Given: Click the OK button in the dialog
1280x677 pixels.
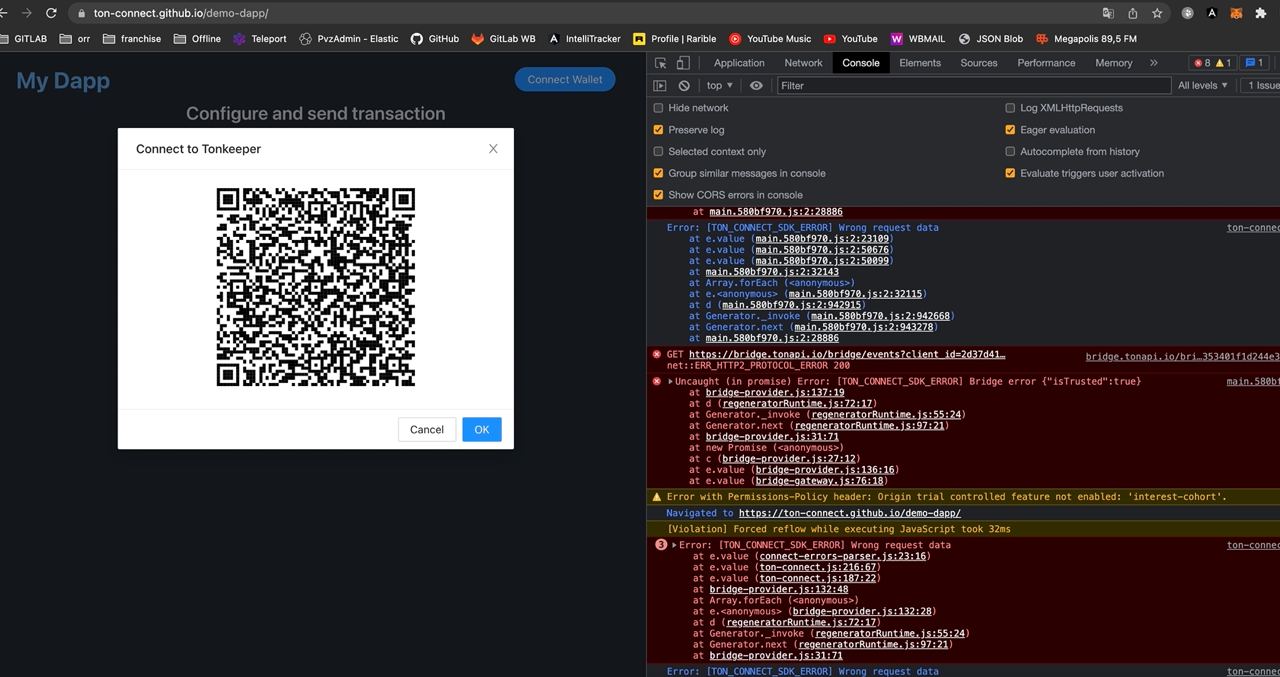Looking at the screenshot, I should click(x=482, y=429).
